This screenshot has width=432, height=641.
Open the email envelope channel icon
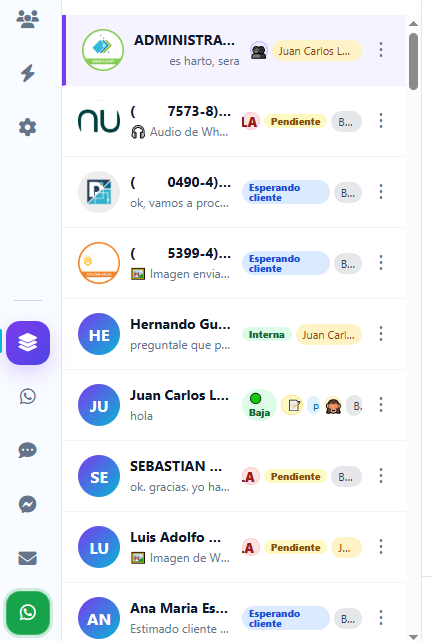click(x=28, y=558)
